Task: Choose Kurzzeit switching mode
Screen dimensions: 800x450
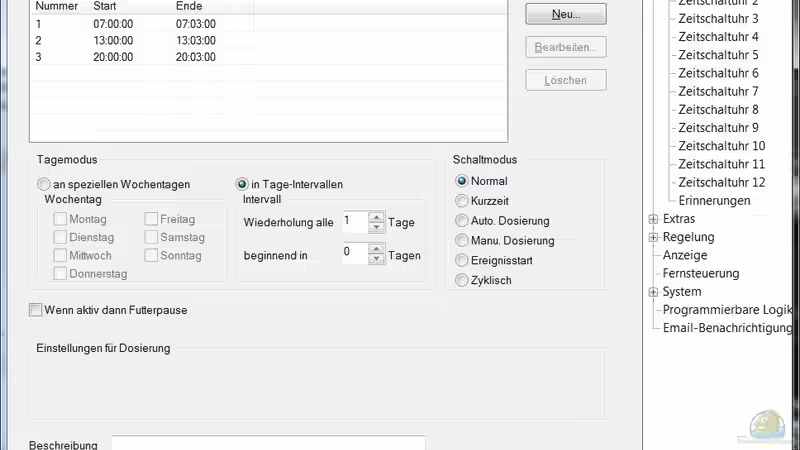Action: [462, 201]
